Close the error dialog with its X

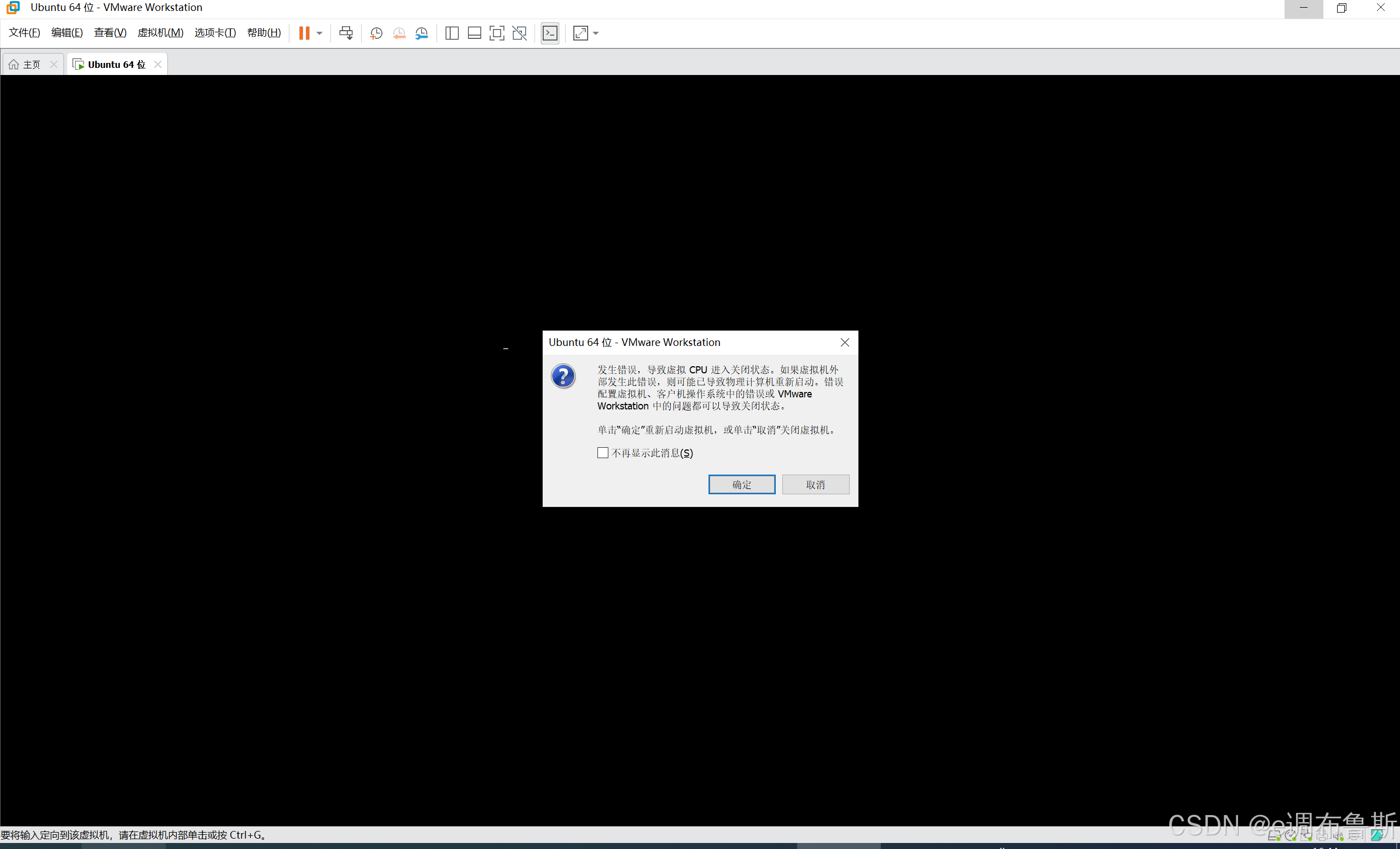844,342
